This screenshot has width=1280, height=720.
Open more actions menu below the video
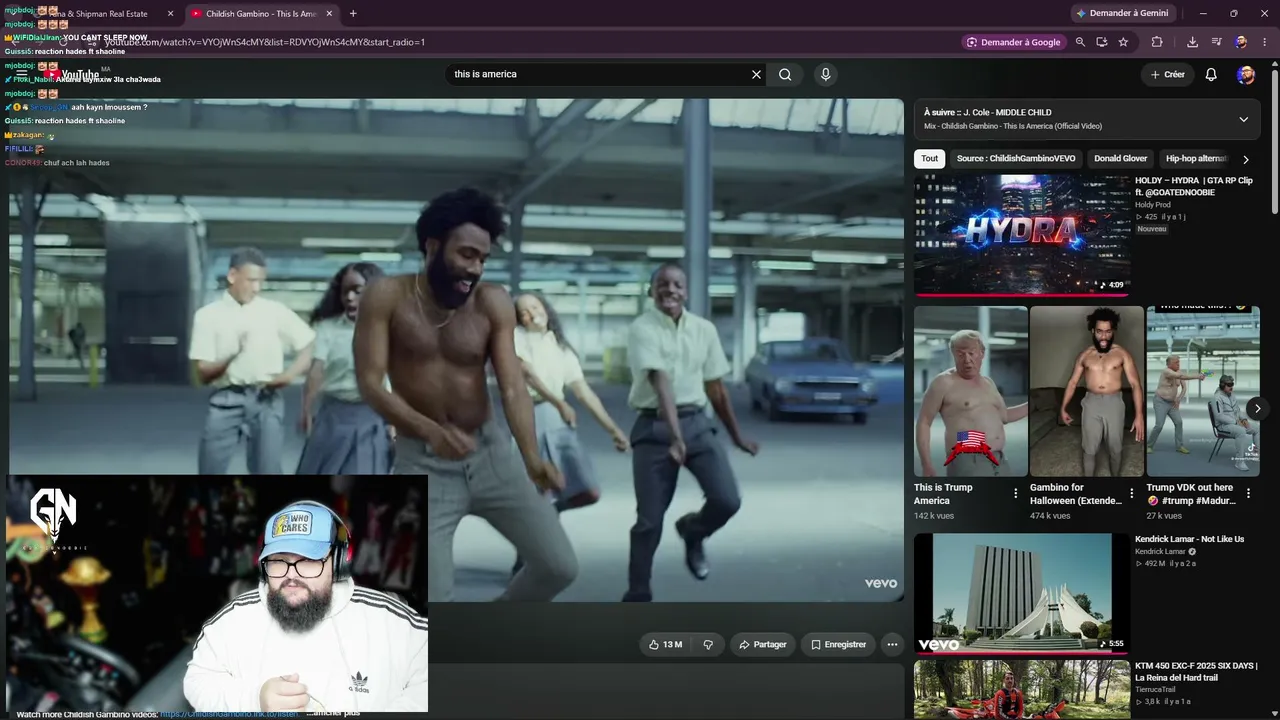point(892,645)
